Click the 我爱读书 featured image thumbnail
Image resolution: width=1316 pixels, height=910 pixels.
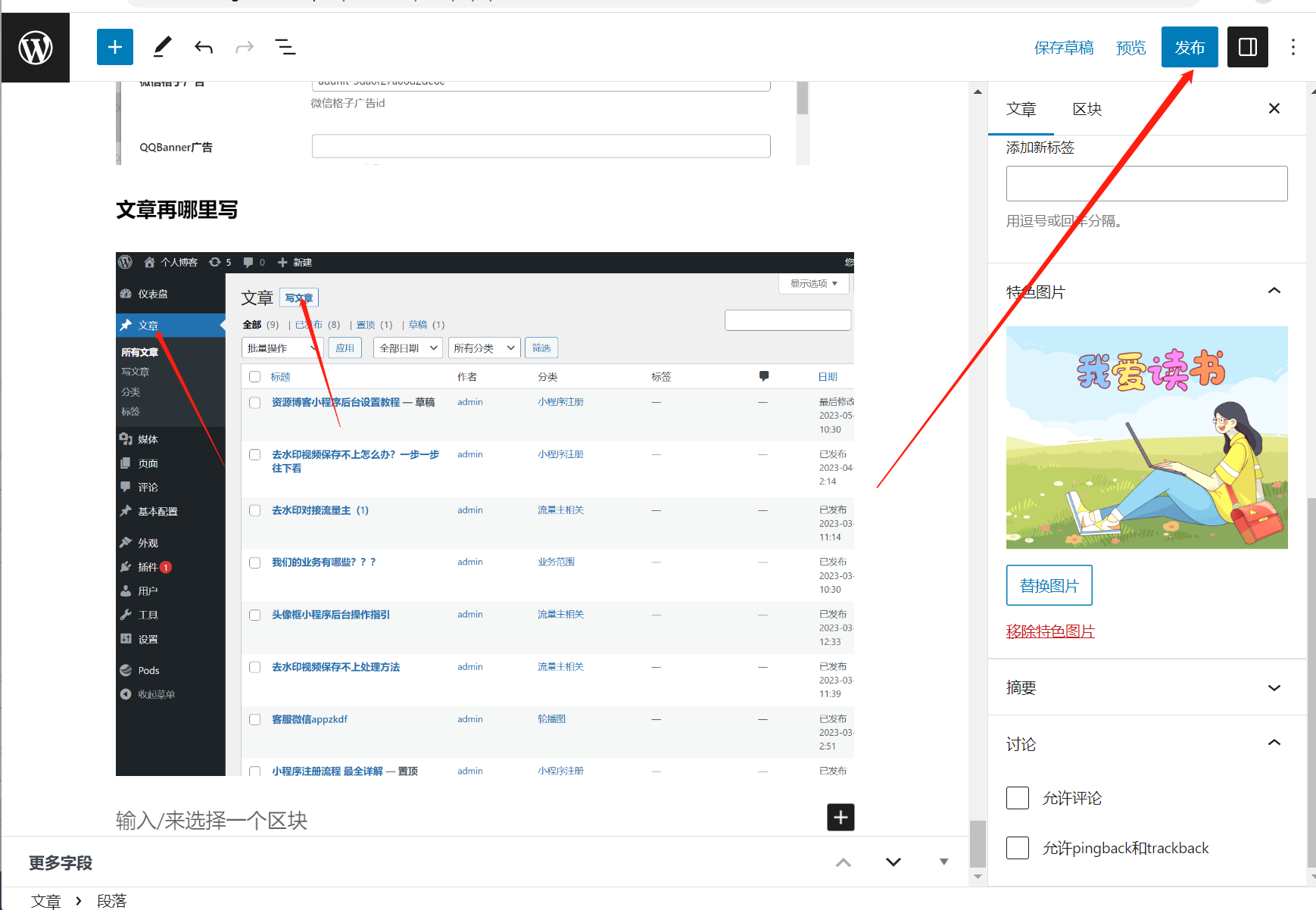pyautogui.click(x=1146, y=438)
